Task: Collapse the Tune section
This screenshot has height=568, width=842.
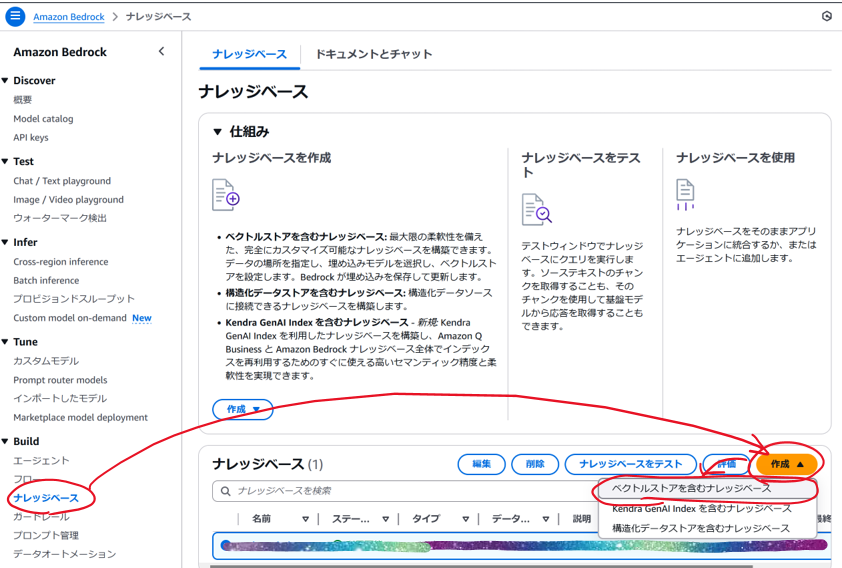Action: 5,342
